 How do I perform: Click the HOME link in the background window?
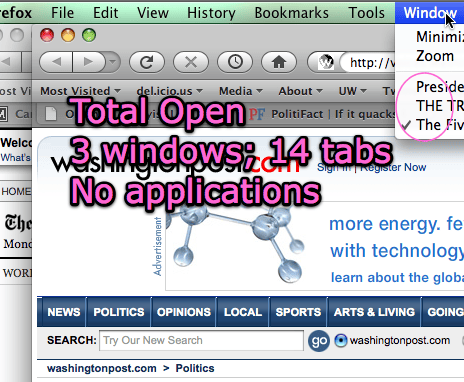16,191
